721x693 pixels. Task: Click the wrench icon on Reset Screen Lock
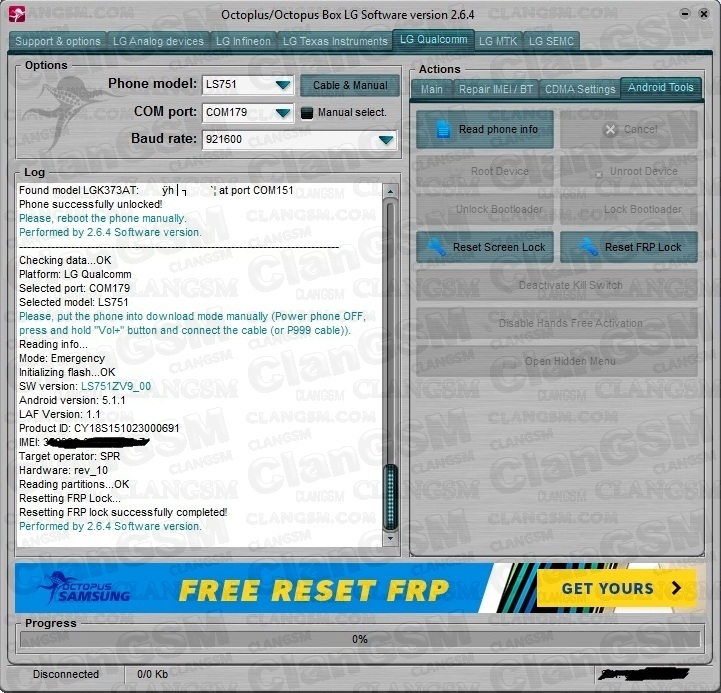pyautogui.click(x=437, y=247)
